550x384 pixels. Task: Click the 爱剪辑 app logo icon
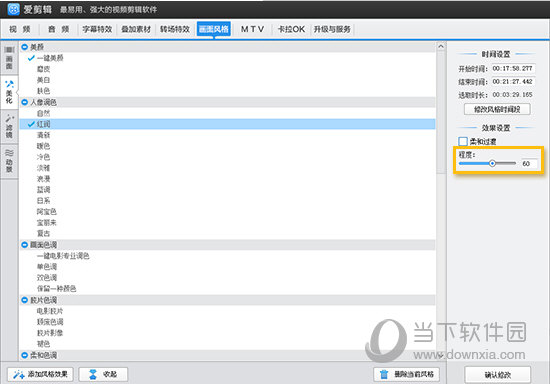click(x=13, y=9)
